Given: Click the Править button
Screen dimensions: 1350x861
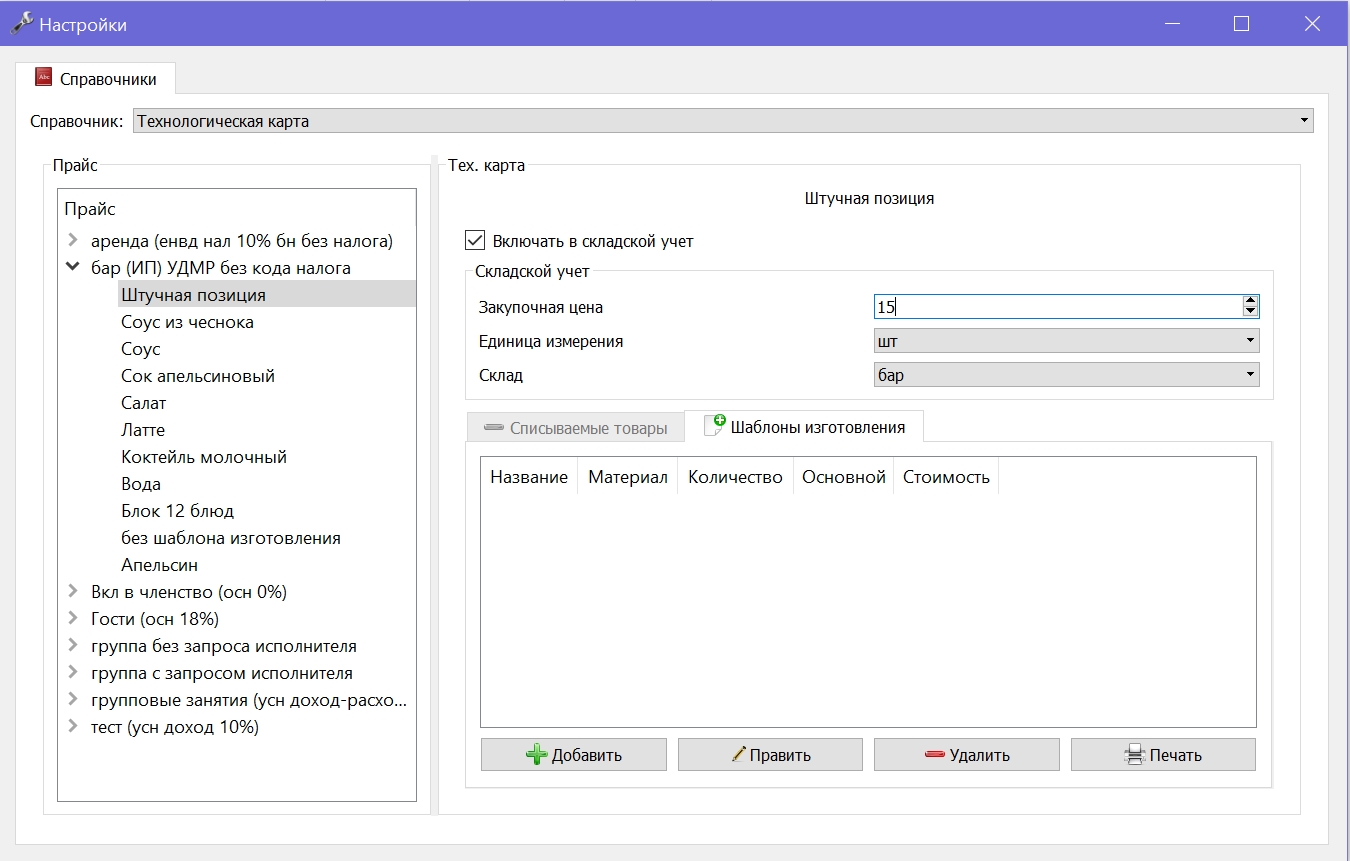Looking at the screenshot, I should pyautogui.click(x=770, y=755).
